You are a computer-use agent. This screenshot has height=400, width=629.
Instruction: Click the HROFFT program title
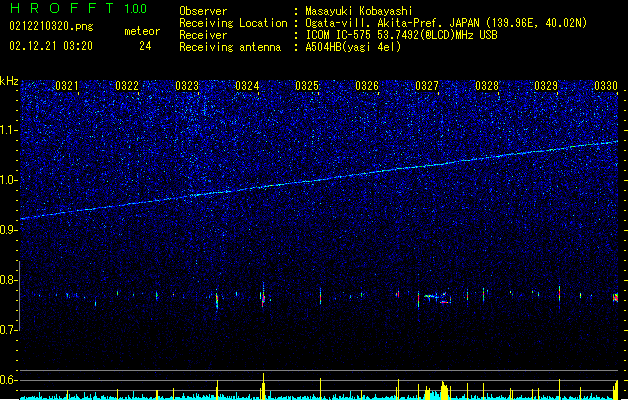tap(62, 8)
